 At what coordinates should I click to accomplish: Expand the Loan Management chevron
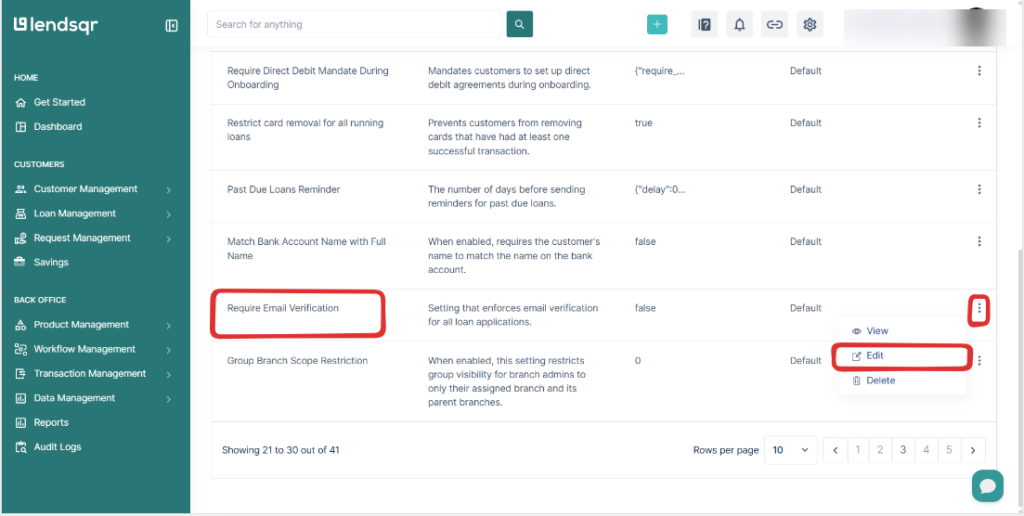pyautogui.click(x=168, y=214)
